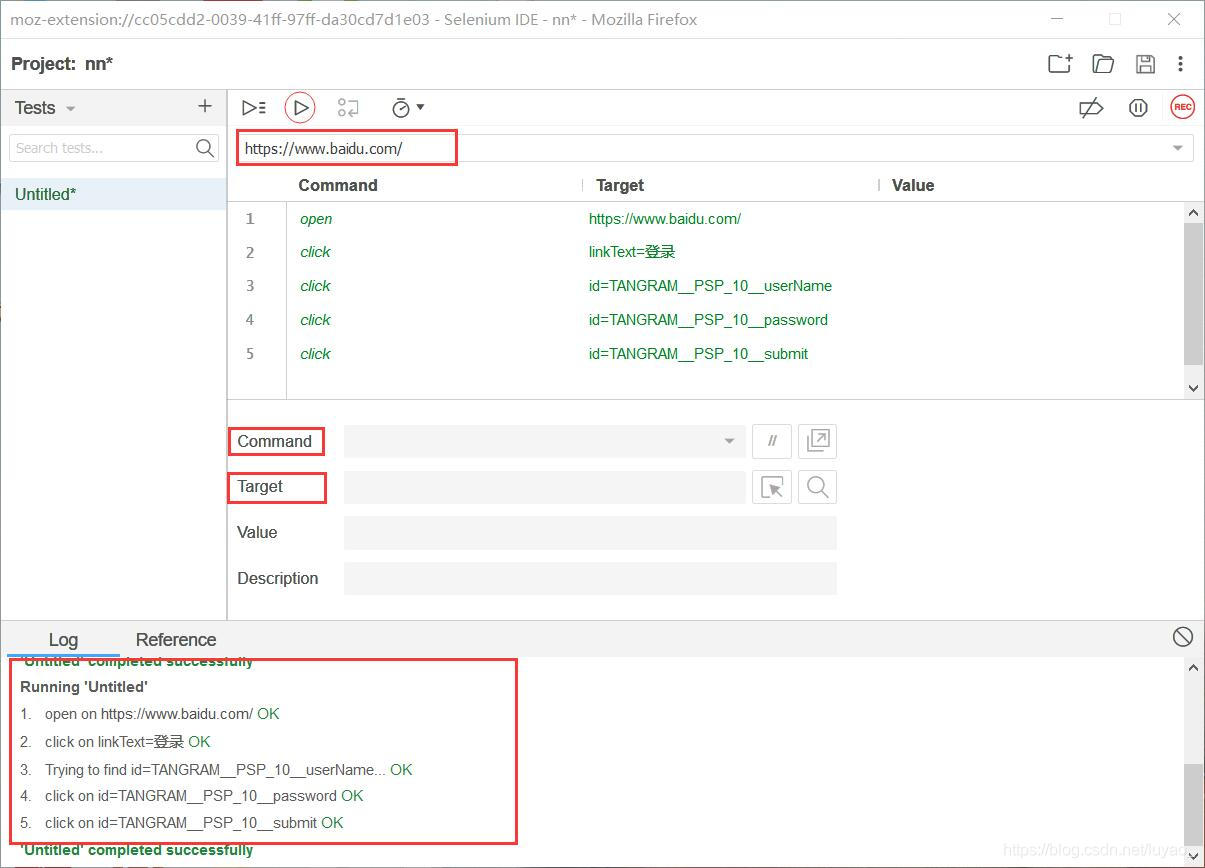Open the new window configuration button

click(818, 441)
